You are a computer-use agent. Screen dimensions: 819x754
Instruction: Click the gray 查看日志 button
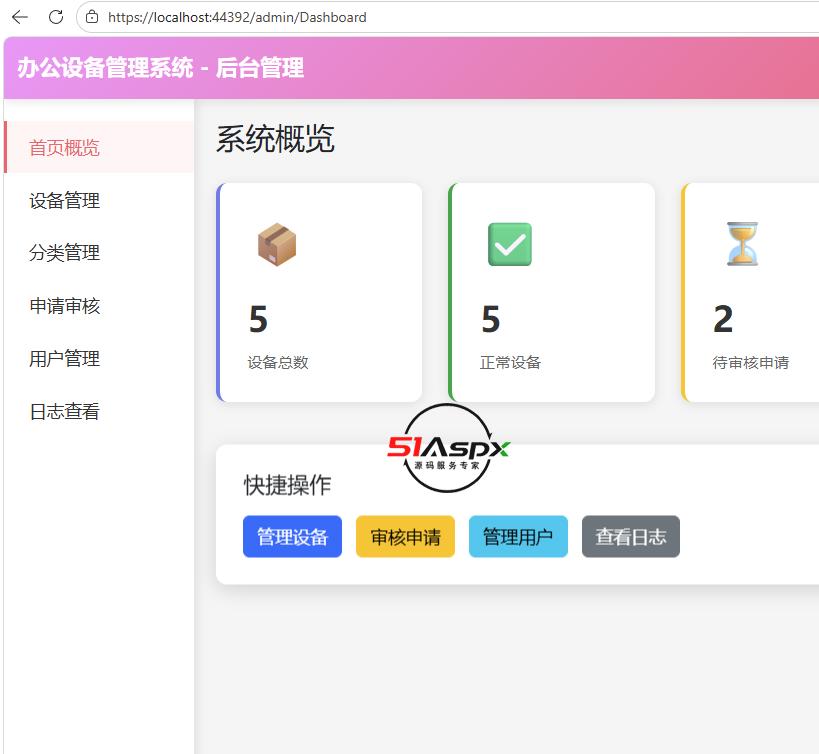click(631, 536)
